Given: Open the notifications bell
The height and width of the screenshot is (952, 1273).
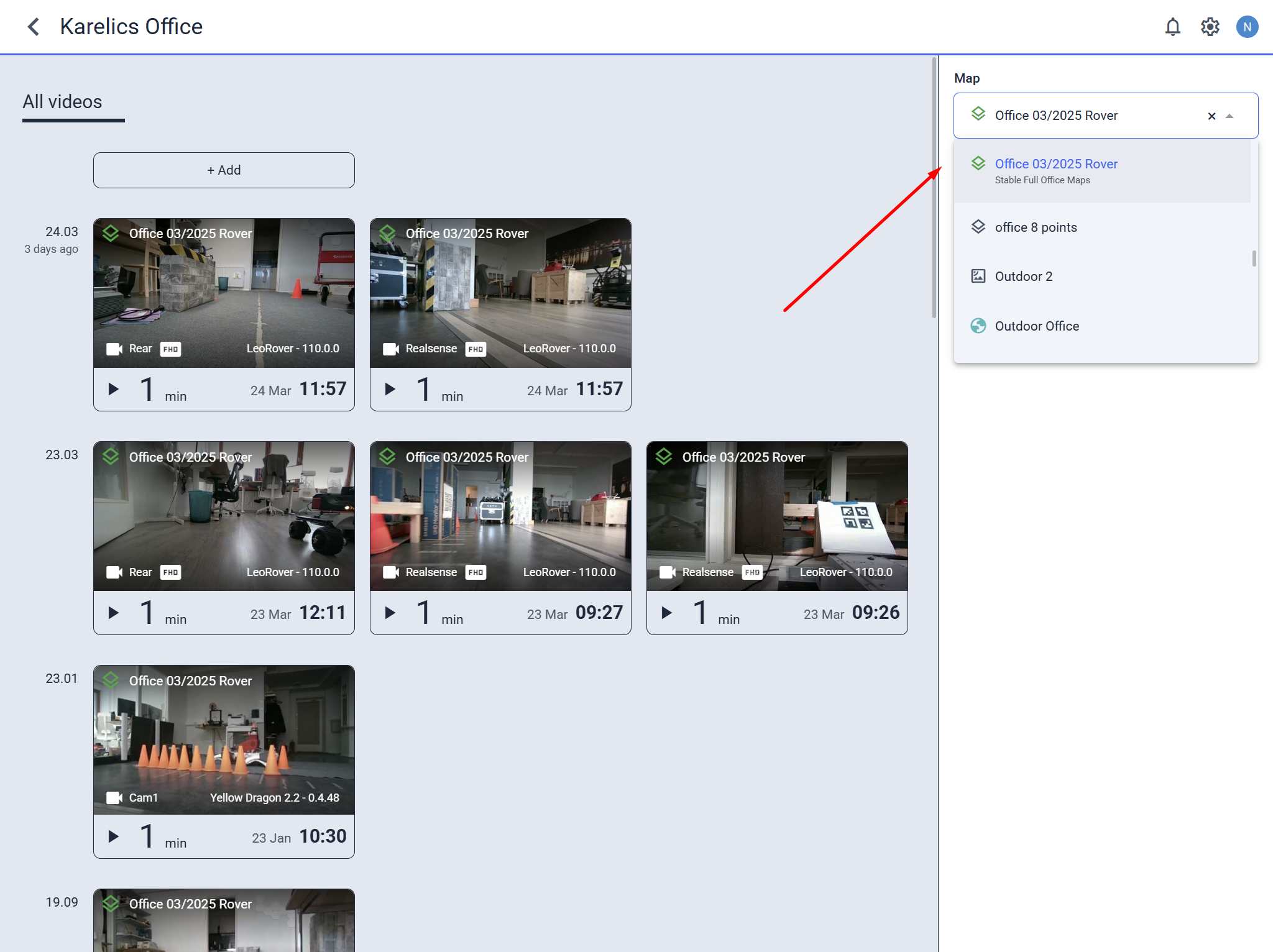Looking at the screenshot, I should (x=1173, y=27).
